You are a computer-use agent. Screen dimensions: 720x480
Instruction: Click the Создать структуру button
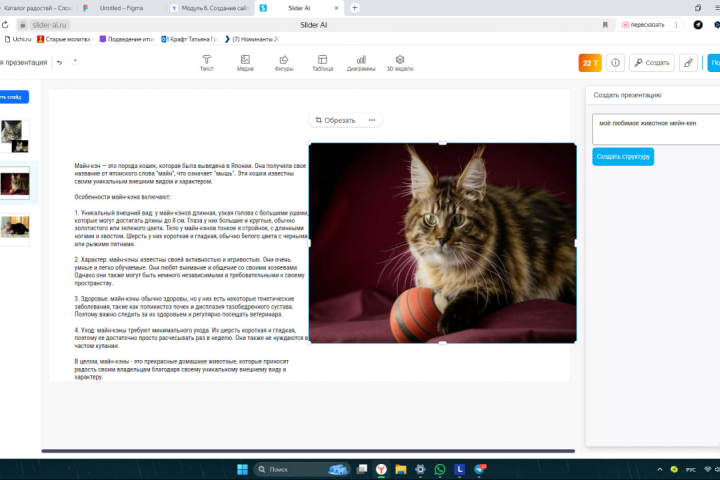[623, 157]
